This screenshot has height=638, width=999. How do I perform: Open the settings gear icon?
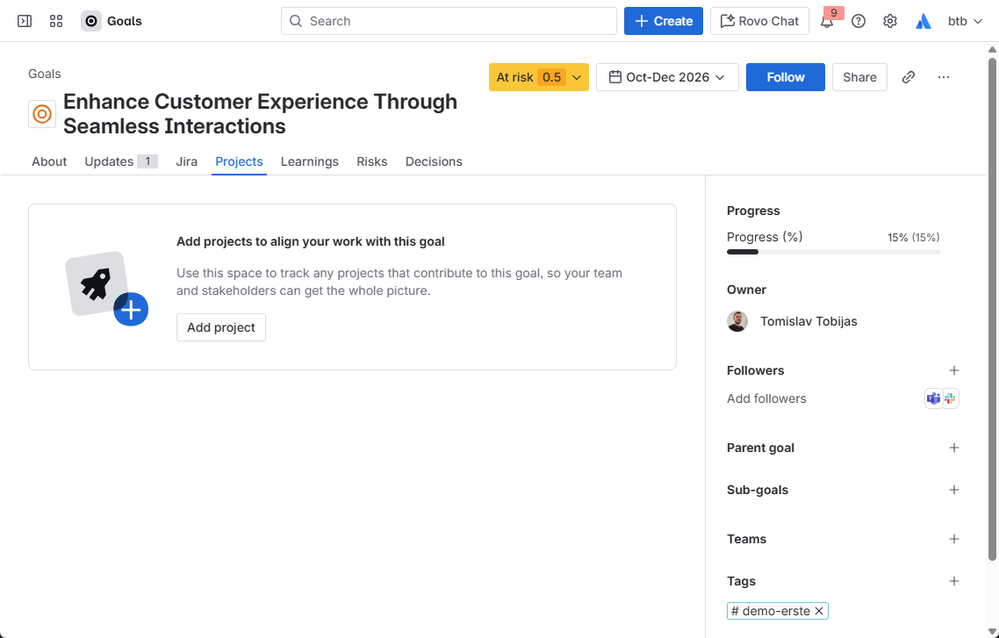coord(890,21)
